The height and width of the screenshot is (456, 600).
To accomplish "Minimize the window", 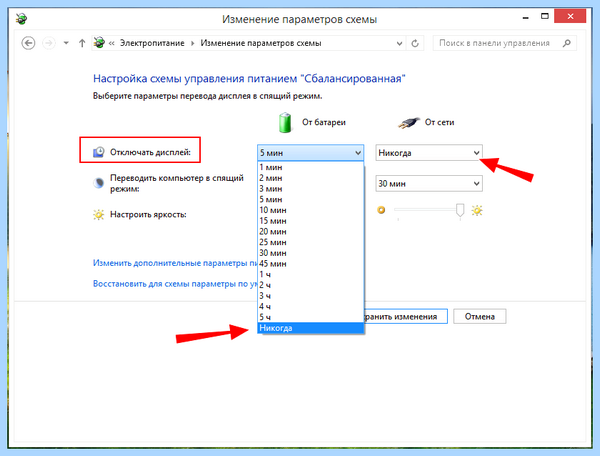I will pos(525,17).
